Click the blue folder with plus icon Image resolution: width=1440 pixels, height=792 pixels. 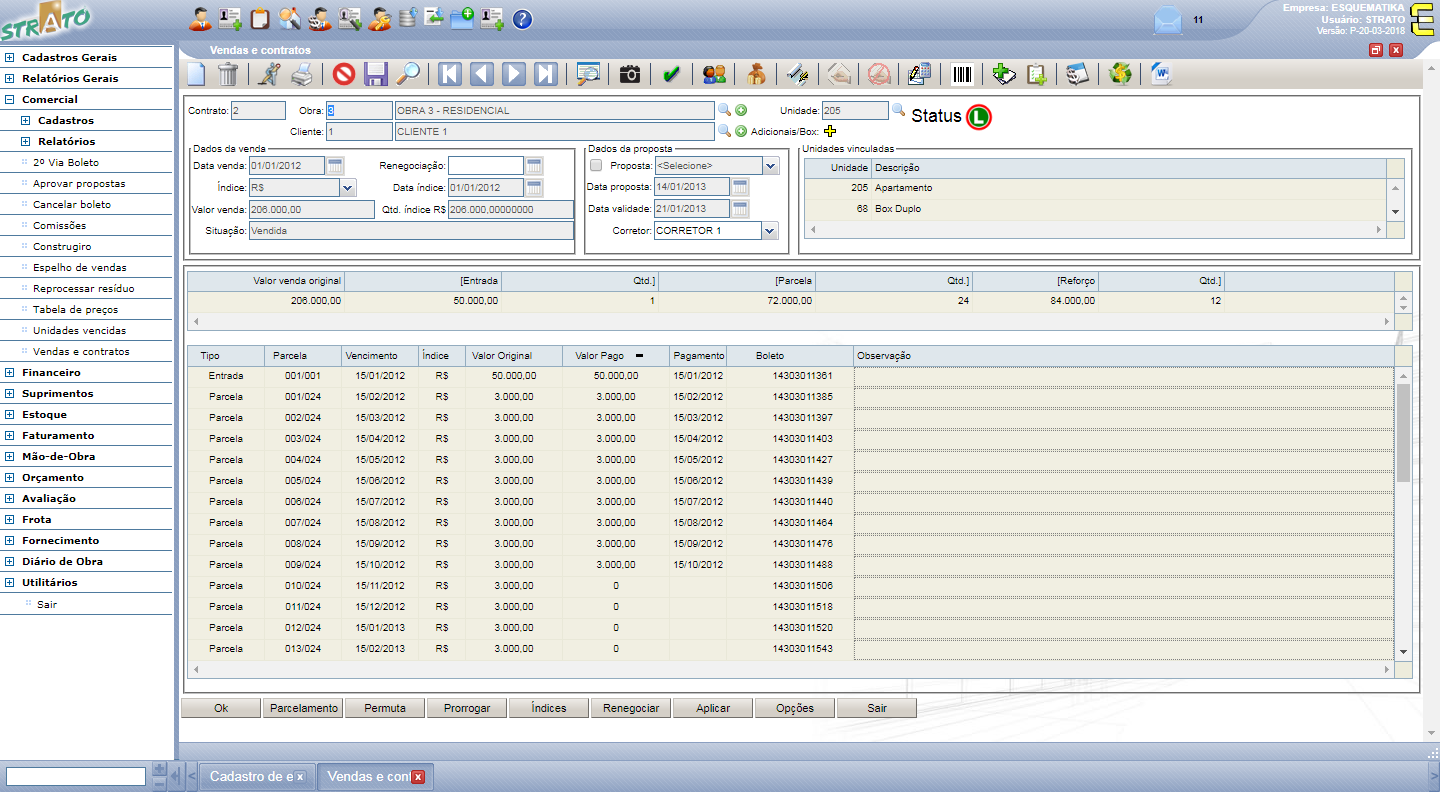coord(461,18)
